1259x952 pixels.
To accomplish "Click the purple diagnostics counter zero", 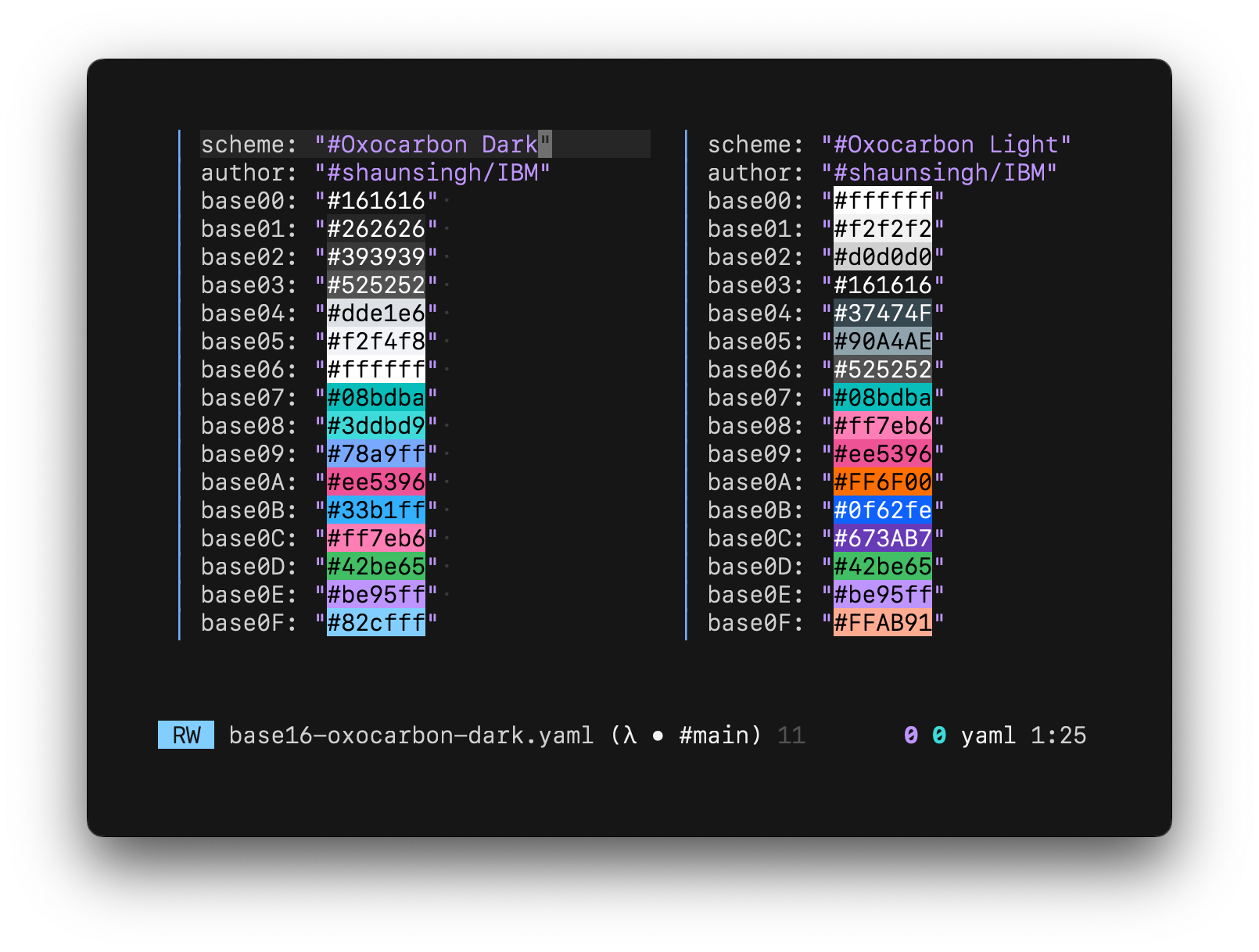I will (x=909, y=735).
